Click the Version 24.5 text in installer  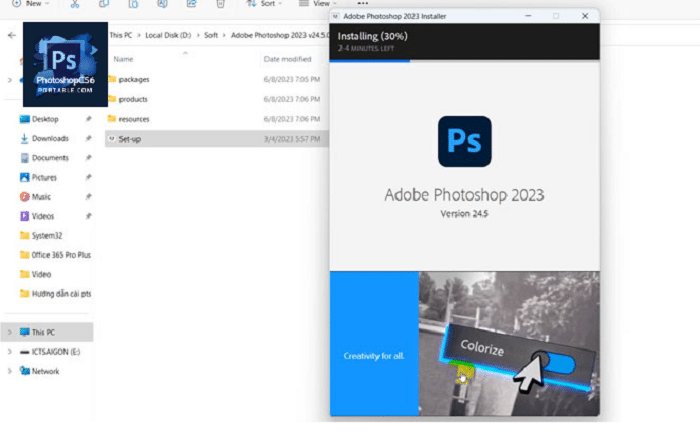tap(464, 214)
